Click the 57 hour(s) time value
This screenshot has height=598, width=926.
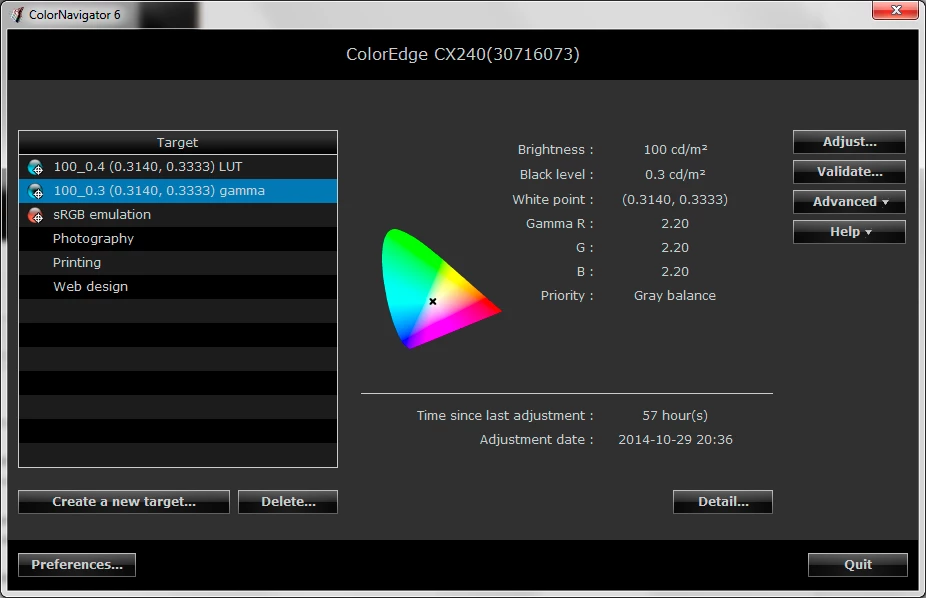[x=675, y=416]
